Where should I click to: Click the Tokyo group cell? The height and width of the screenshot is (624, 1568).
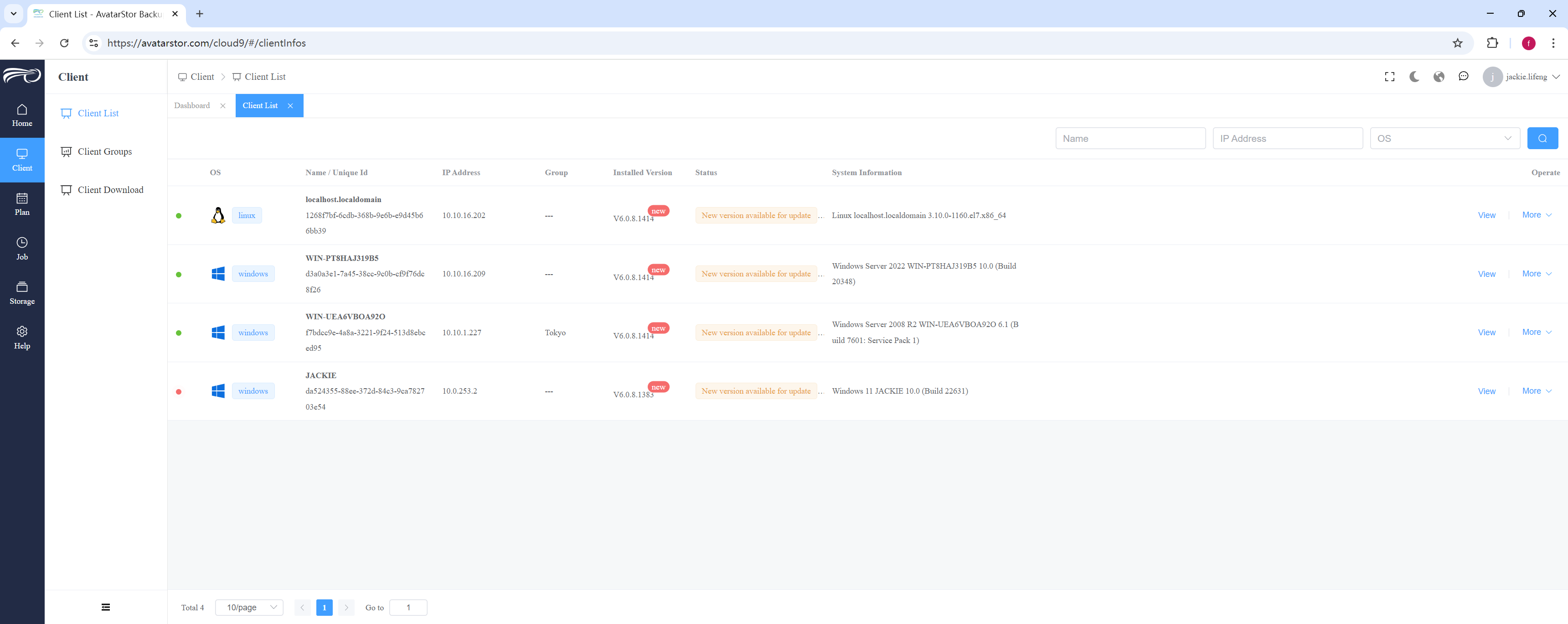click(555, 332)
